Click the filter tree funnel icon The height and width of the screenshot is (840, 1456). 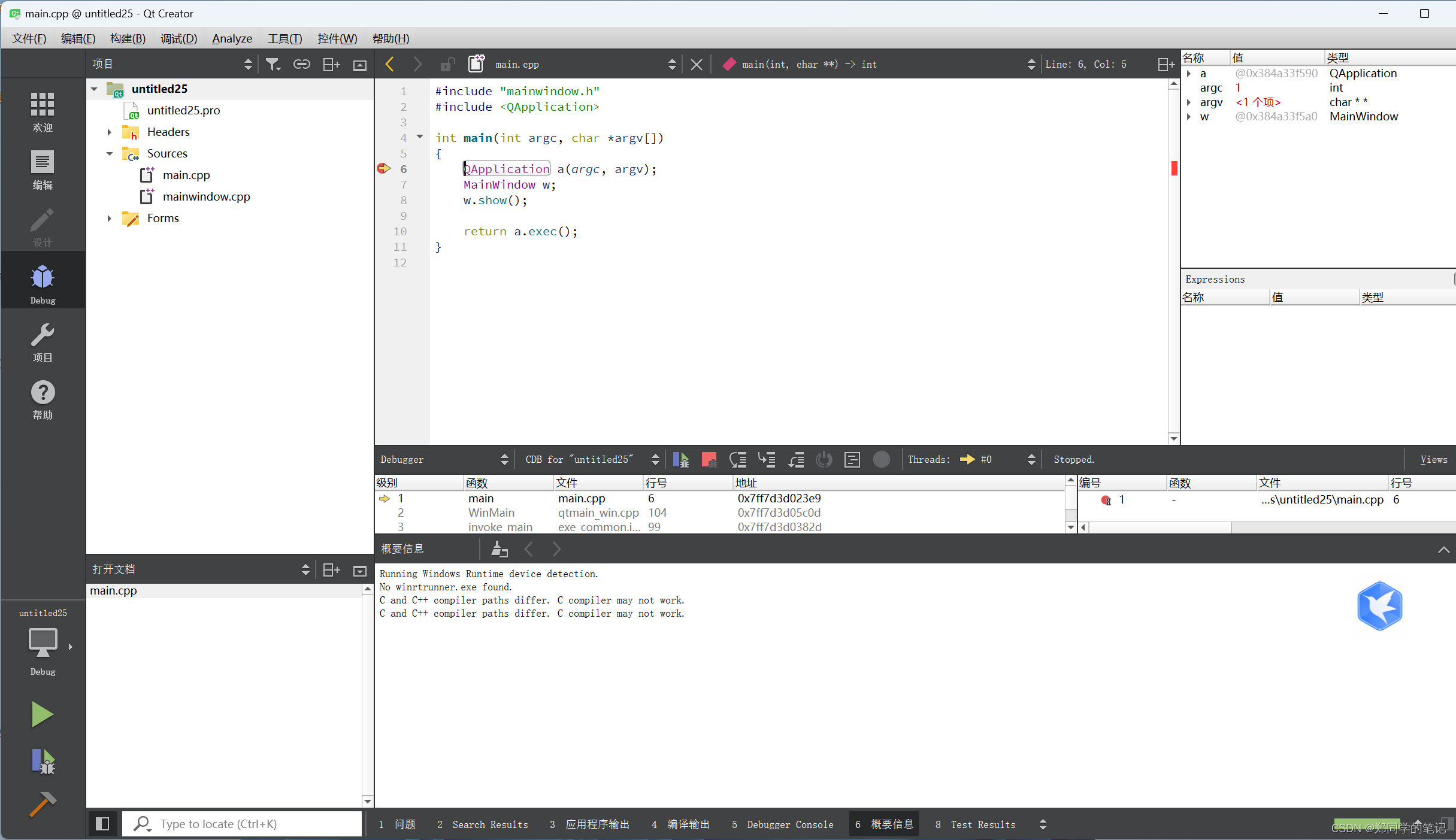click(x=273, y=64)
